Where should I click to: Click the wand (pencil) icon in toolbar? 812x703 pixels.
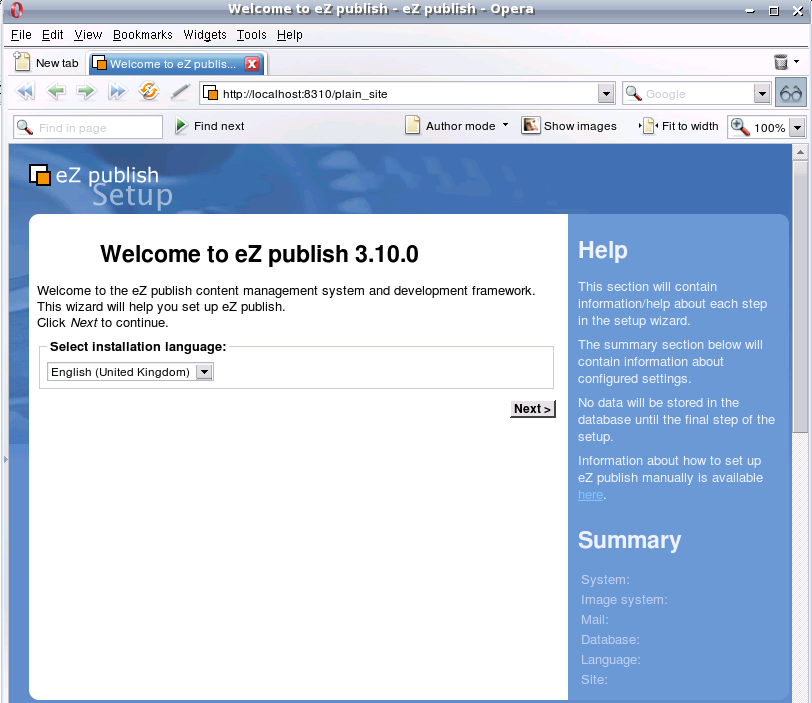tap(180, 92)
